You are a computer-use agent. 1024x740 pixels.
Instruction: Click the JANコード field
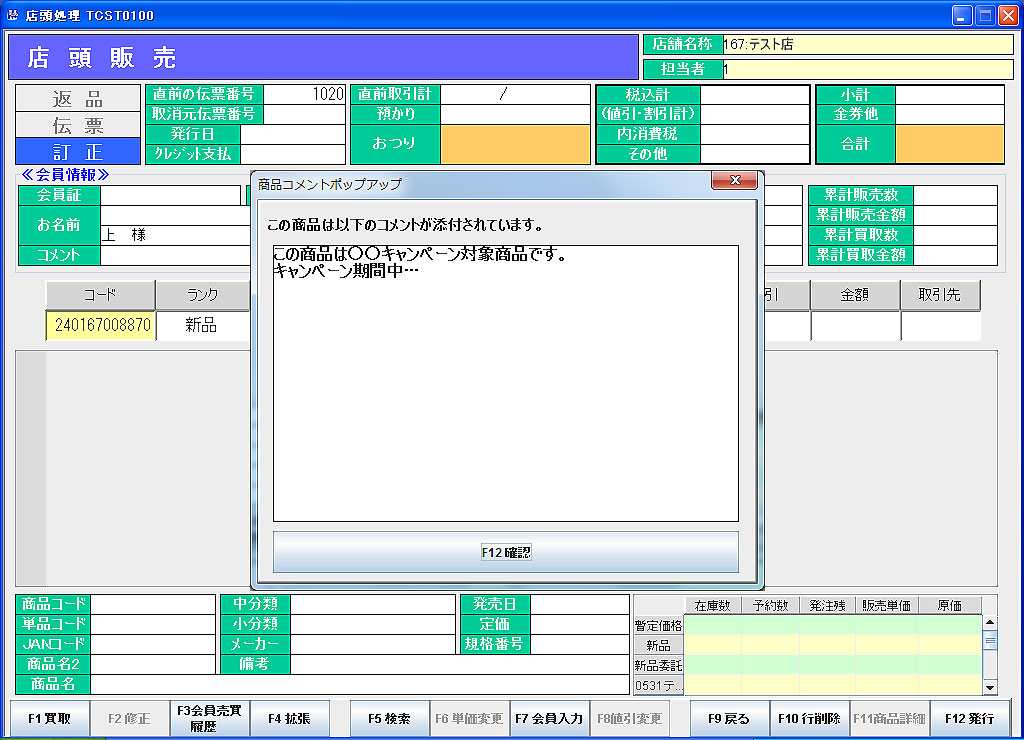pyautogui.click(x=152, y=644)
